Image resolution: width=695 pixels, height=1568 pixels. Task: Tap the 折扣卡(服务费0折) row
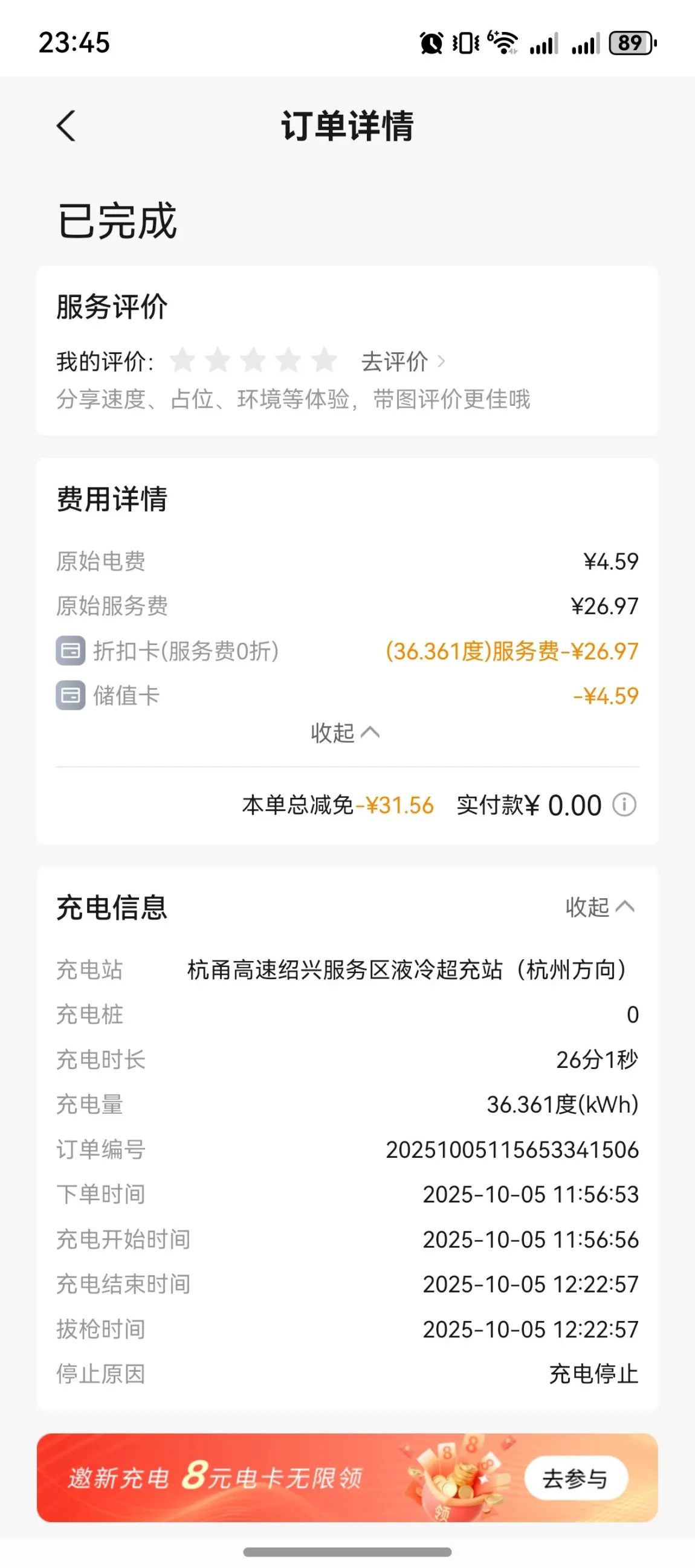[186, 651]
